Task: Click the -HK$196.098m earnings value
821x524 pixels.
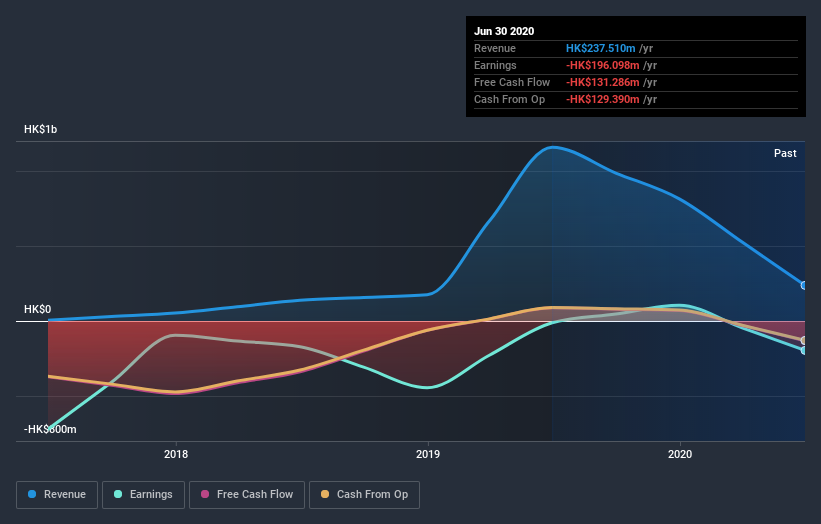Action: (x=603, y=65)
